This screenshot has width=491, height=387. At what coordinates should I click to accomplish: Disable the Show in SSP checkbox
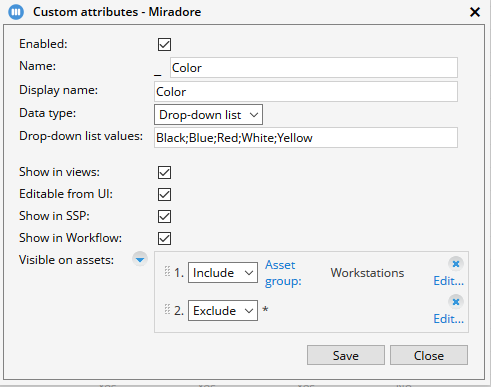[164, 216]
